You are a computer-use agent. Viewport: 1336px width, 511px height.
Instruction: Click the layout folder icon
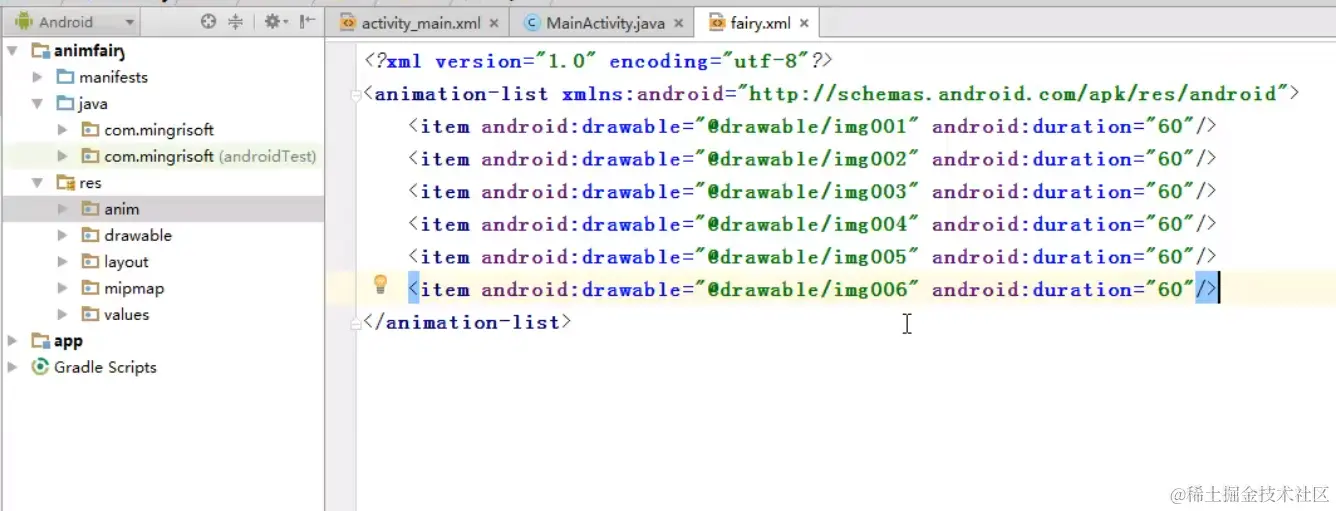(x=90, y=262)
